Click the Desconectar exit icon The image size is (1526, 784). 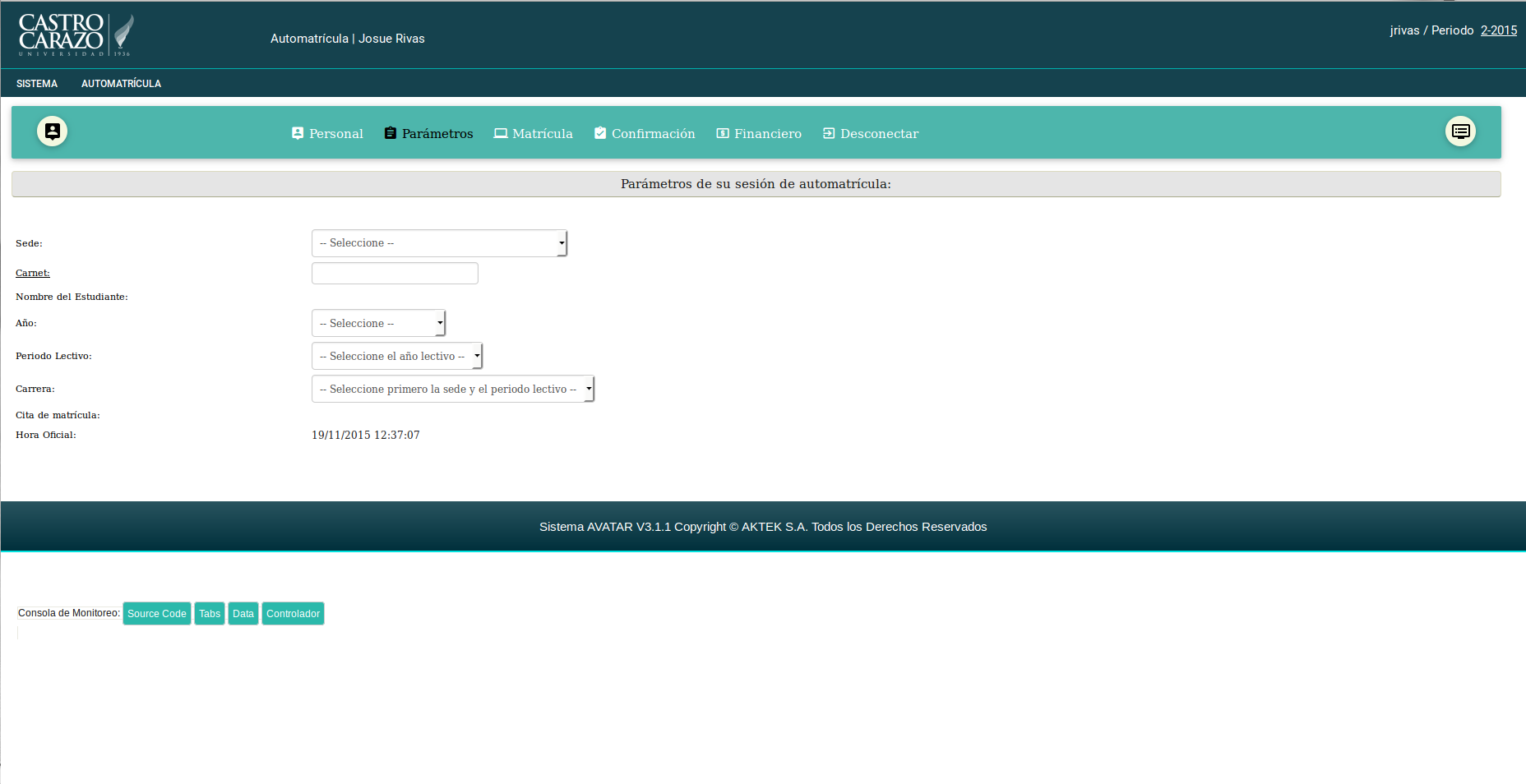tap(829, 133)
